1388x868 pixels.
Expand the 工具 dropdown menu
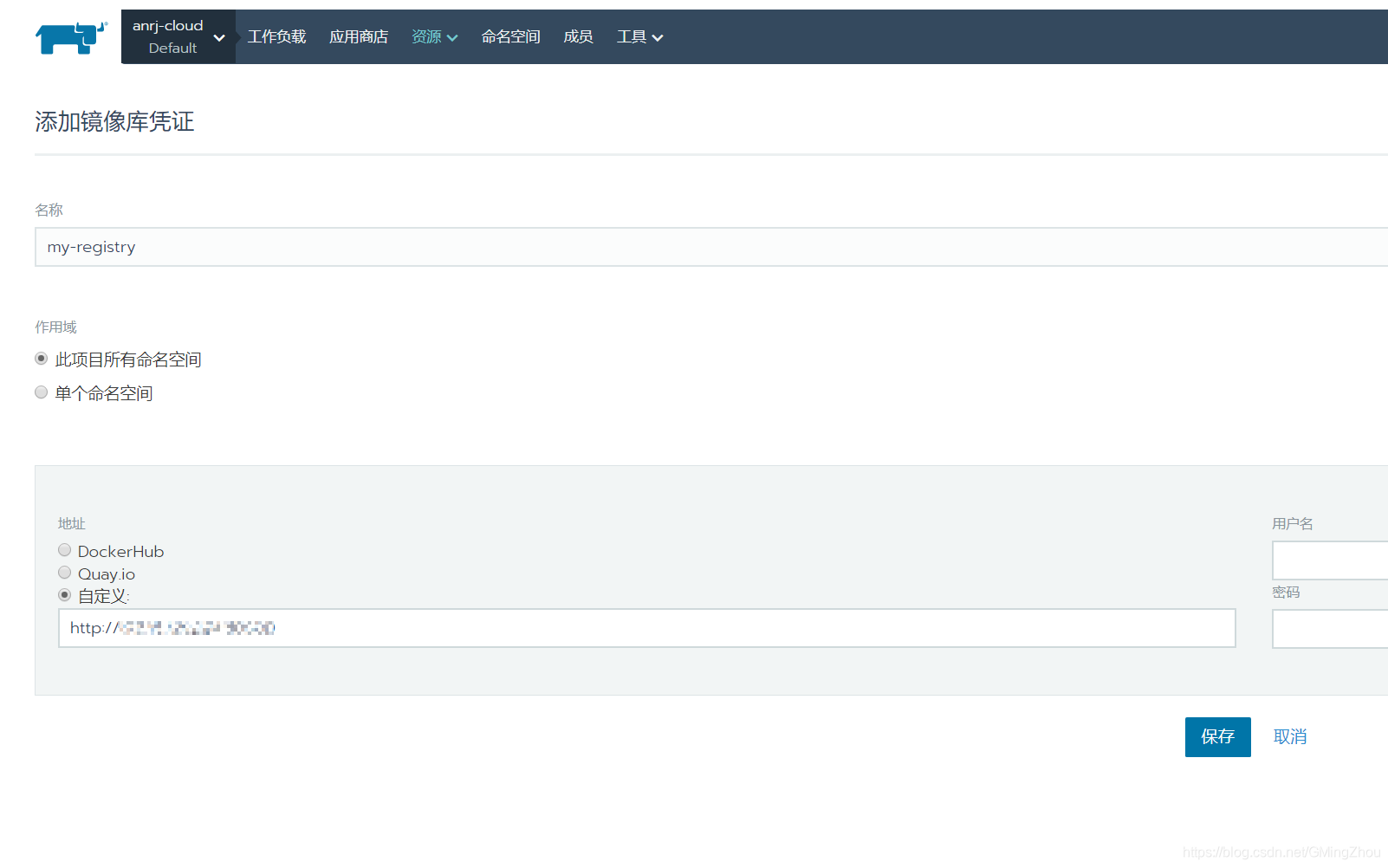pyautogui.click(x=639, y=36)
